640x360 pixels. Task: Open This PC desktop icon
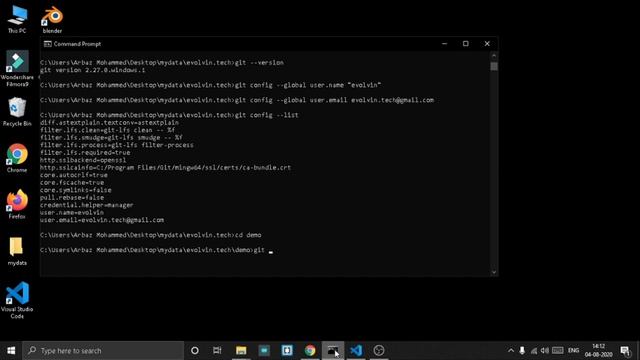tap(17, 20)
